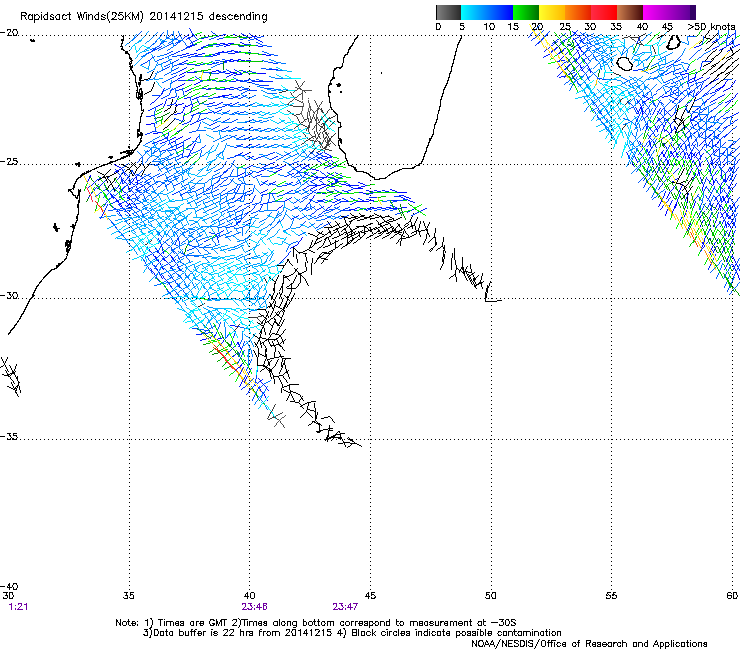The width and height of the screenshot is (740, 650).
Task: Click the purple time label '1:21'
Action: (18, 607)
